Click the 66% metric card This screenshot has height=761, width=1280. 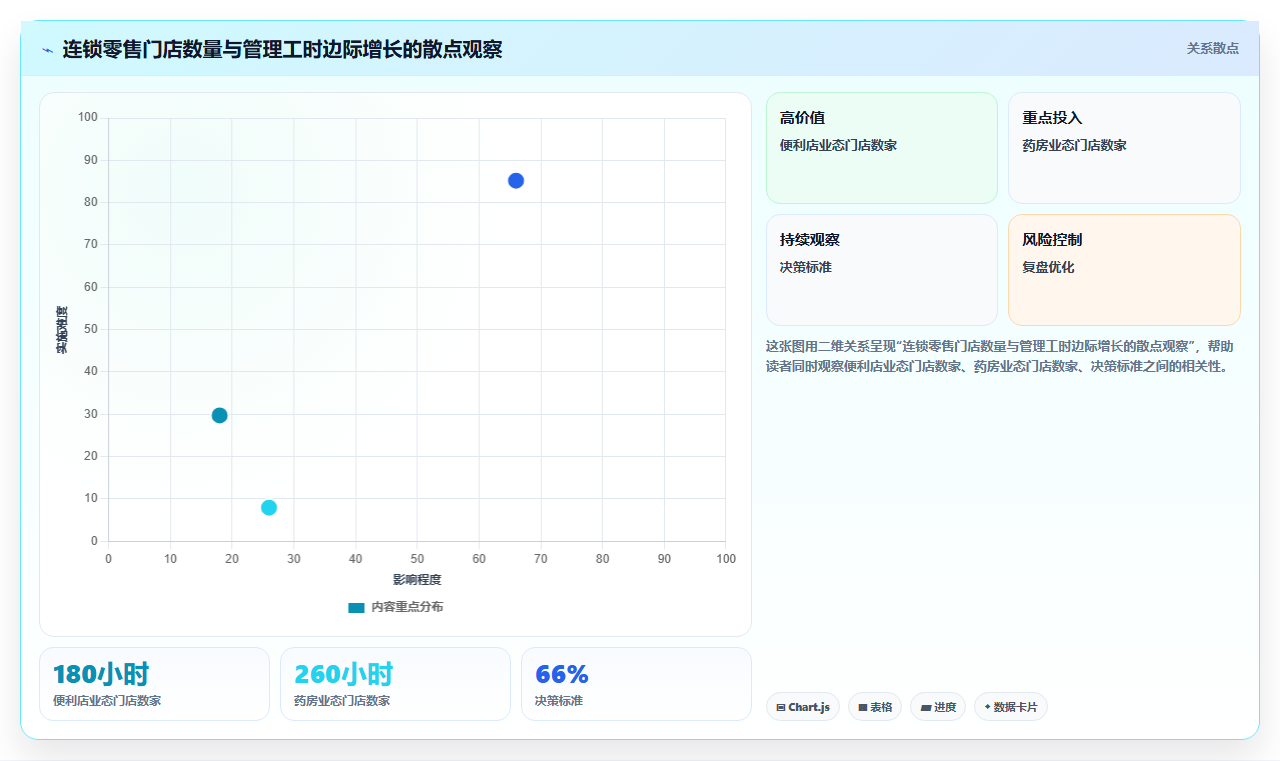(x=636, y=684)
